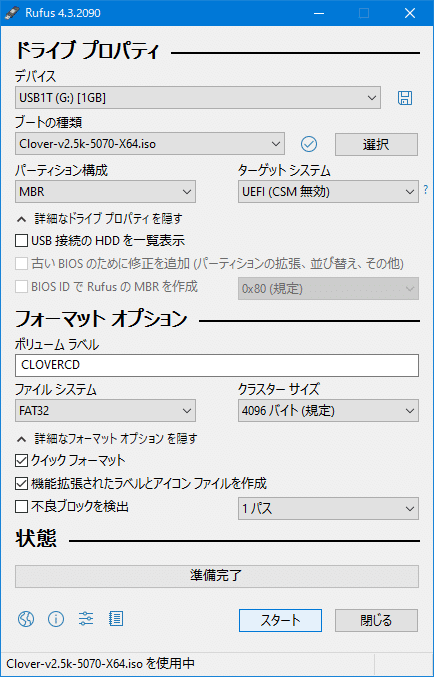Collapse the advanced drive properties section

[x=99, y=219]
